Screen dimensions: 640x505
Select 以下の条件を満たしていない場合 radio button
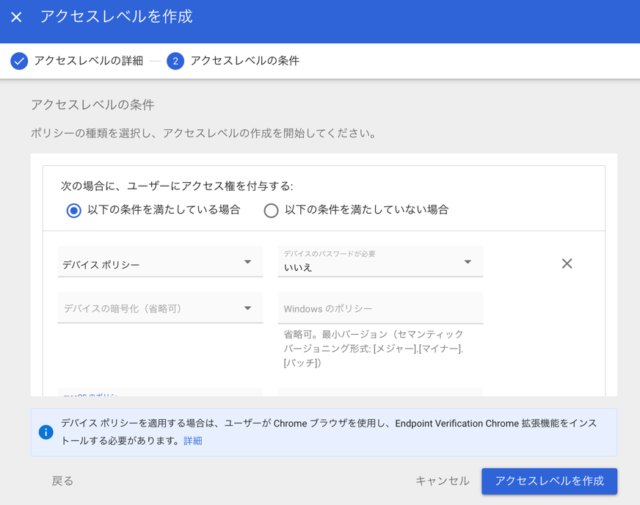271,211
